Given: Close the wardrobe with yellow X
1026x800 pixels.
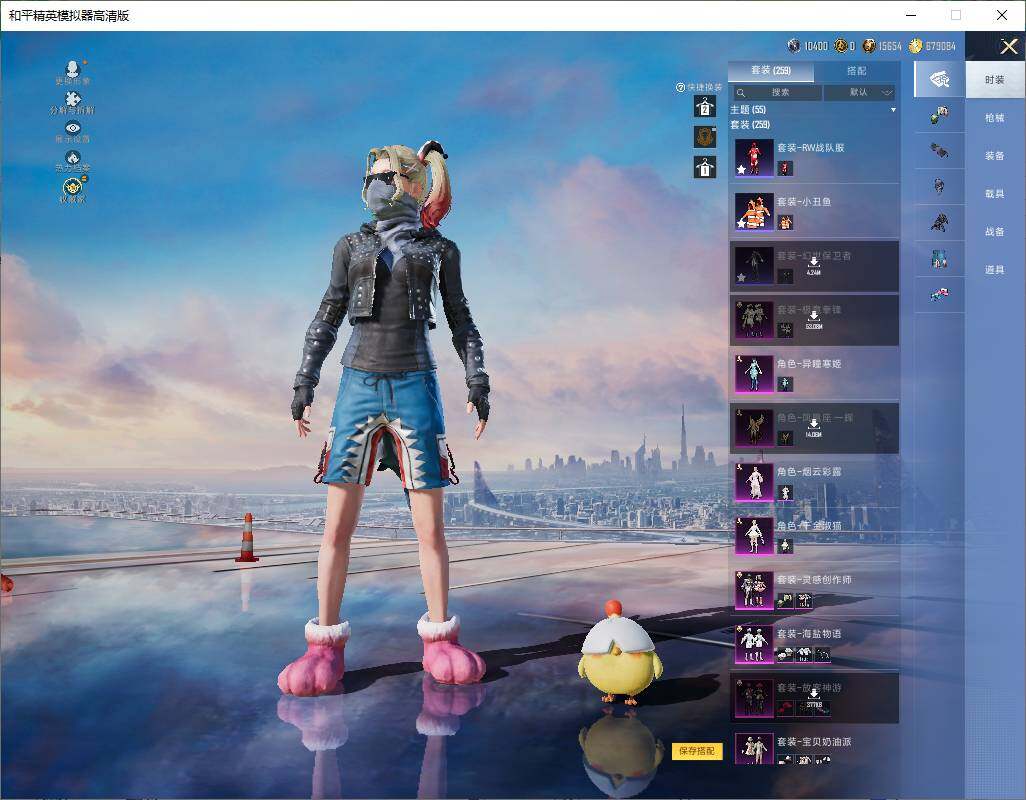Looking at the screenshot, I should [x=1008, y=46].
